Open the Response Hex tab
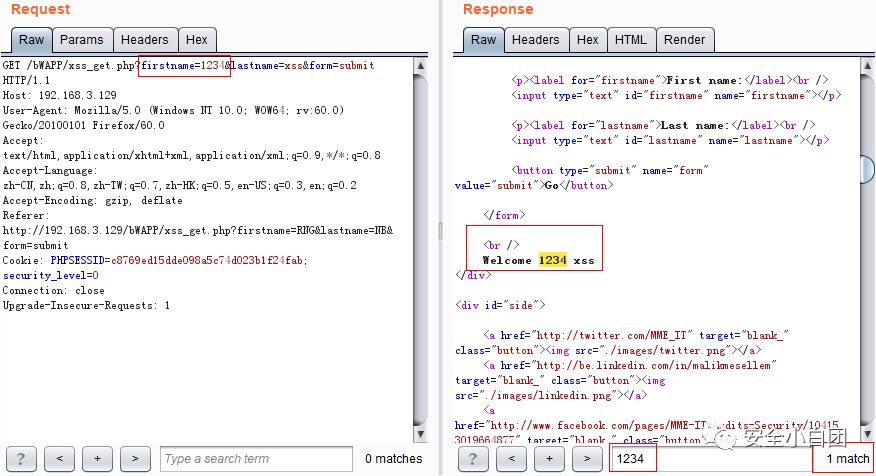The height and width of the screenshot is (476, 876). pyautogui.click(x=588, y=40)
